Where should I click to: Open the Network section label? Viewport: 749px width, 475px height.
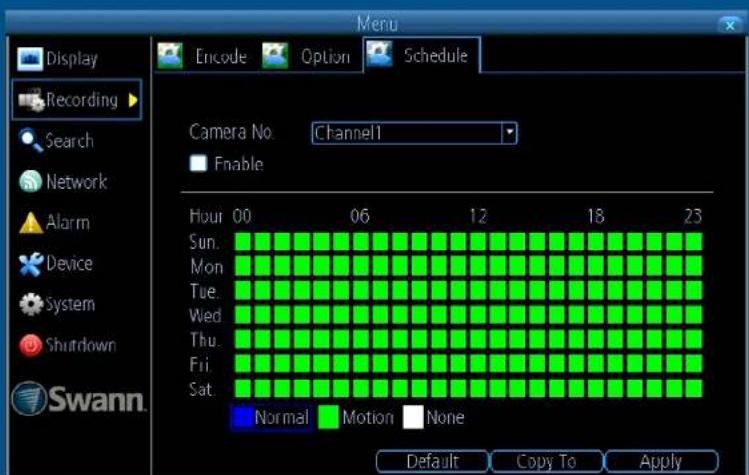click(x=76, y=182)
